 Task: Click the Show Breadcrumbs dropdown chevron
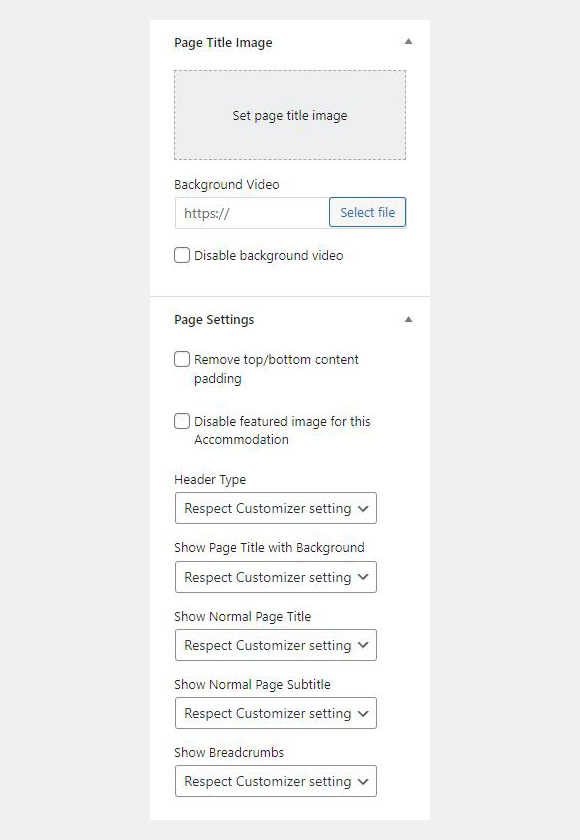363,782
